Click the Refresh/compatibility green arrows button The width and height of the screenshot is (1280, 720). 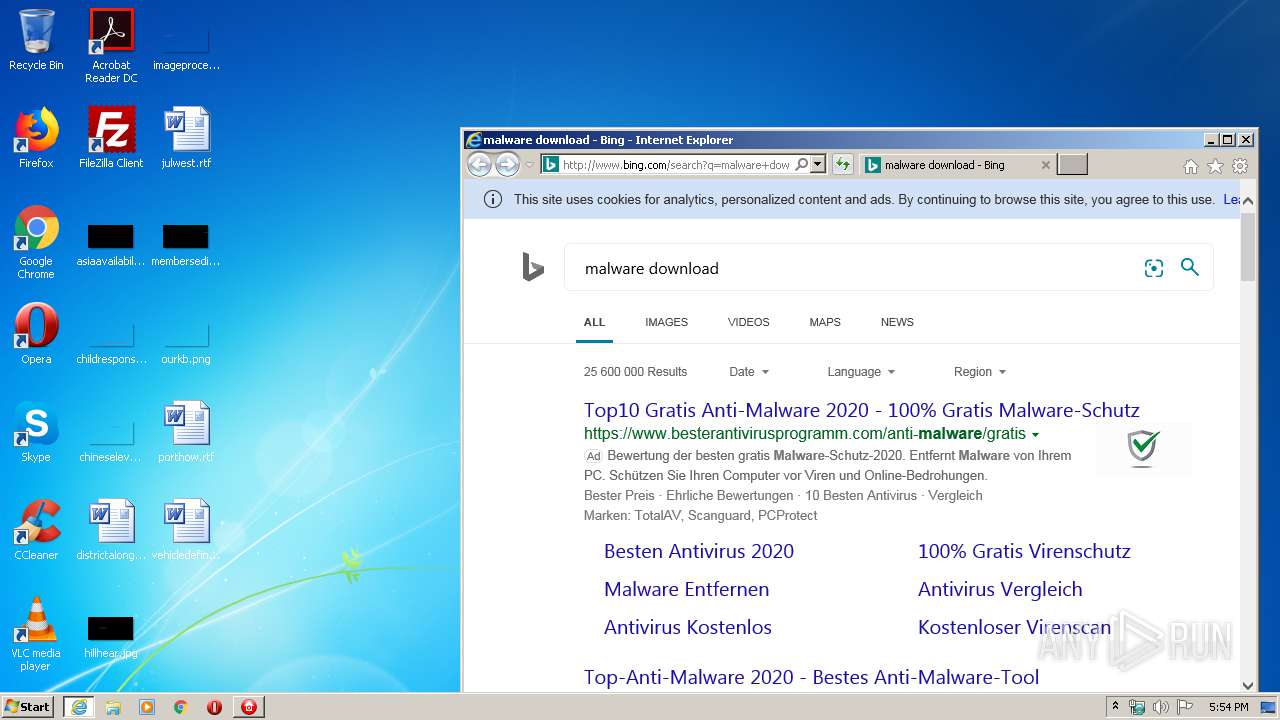pos(843,165)
